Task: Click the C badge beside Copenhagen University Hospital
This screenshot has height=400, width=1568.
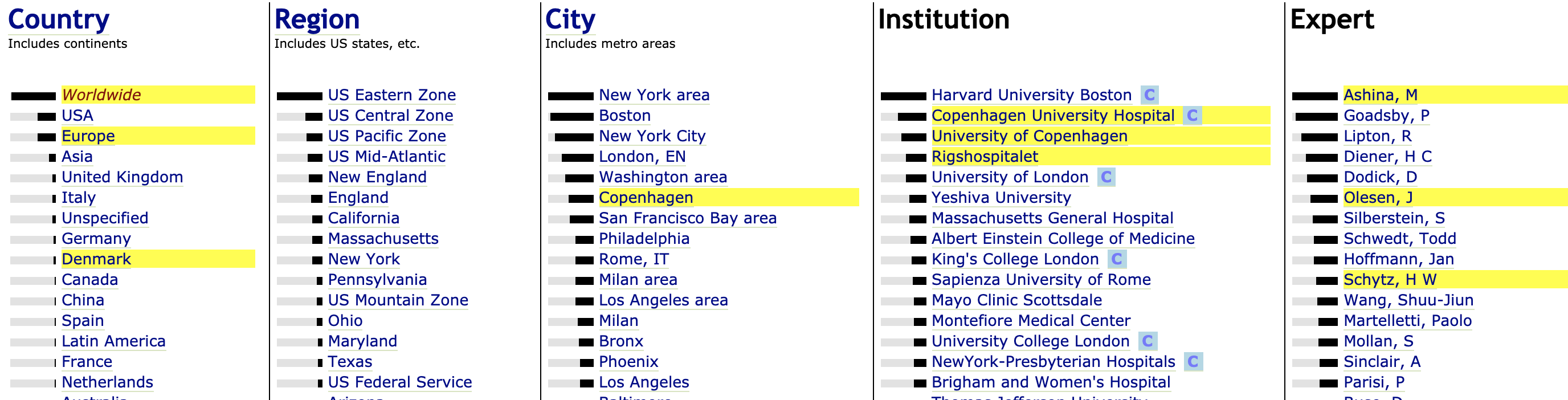Action: (1192, 116)
